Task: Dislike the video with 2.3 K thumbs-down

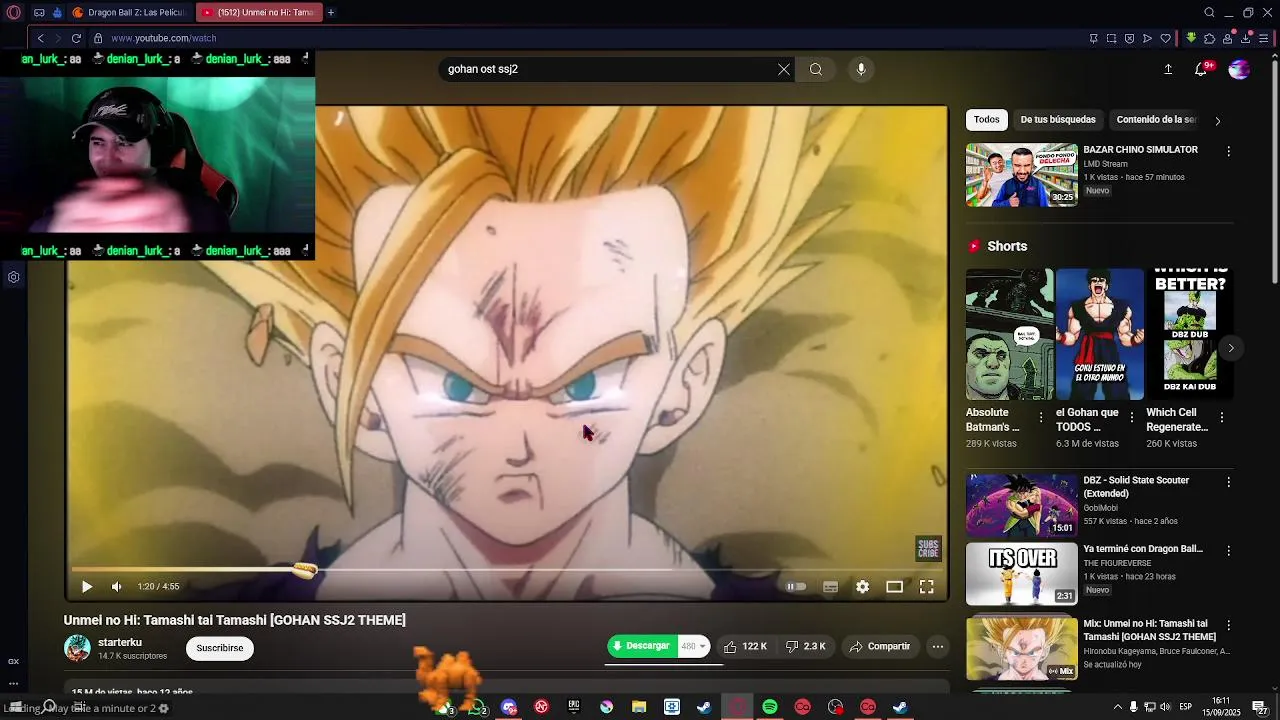Action: coord(806,647)
